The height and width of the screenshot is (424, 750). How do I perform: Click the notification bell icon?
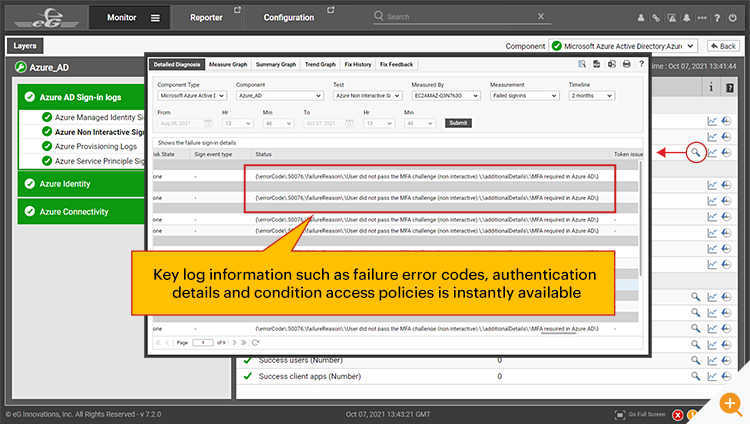pos(686,18)
